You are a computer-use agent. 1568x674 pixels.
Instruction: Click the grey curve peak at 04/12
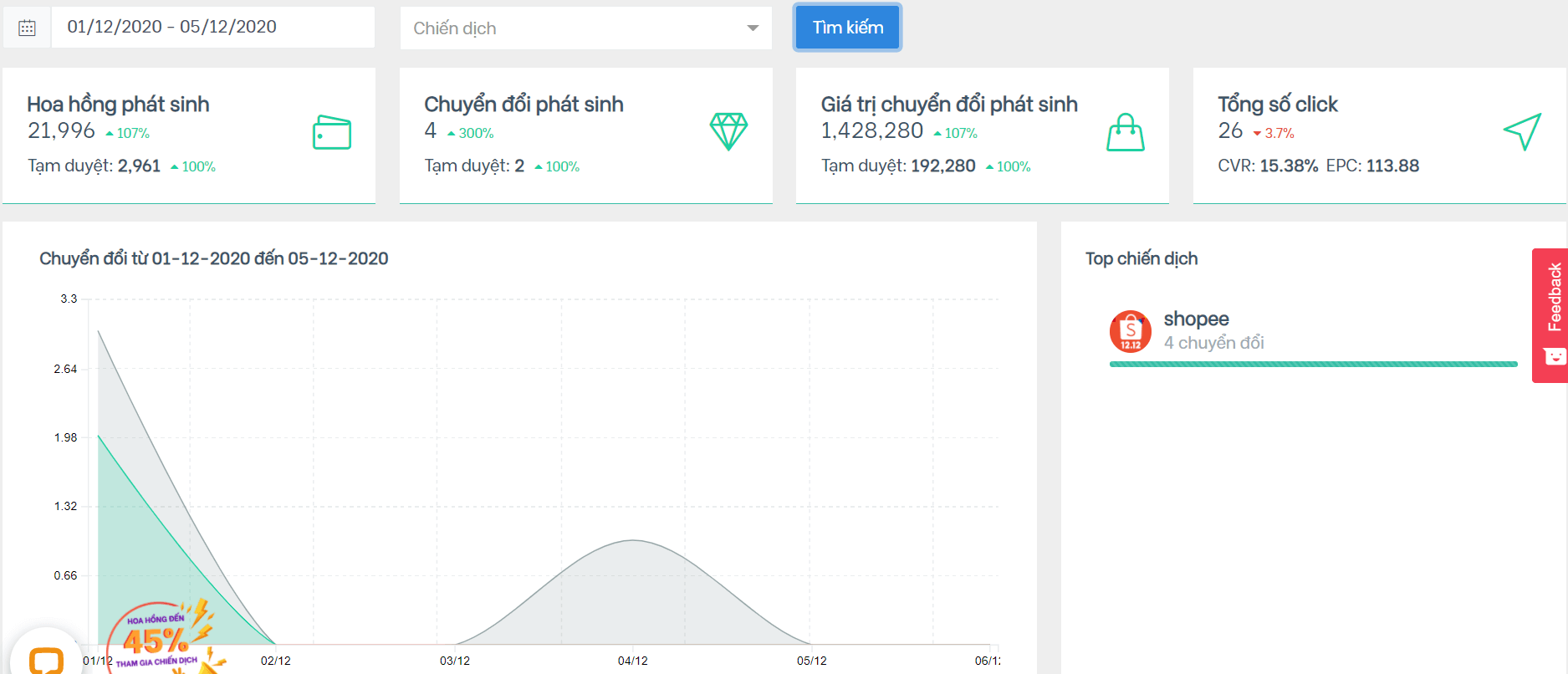(x=633, y=541)
